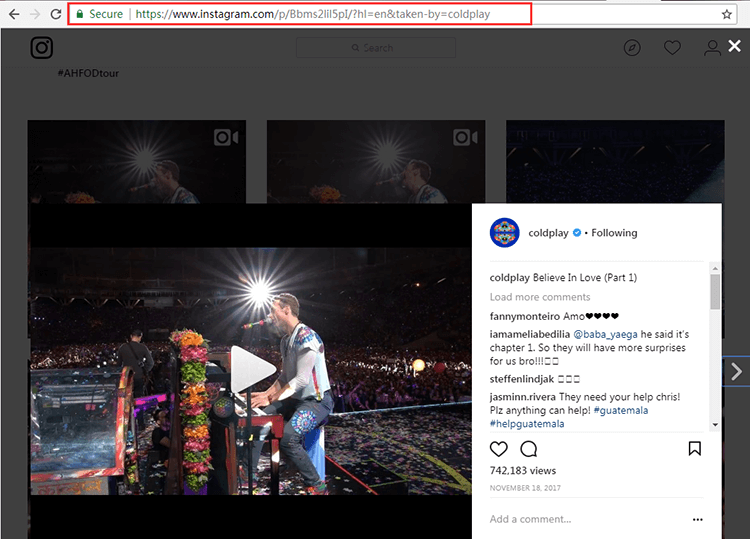Click the Believe In Love (Part 1) caption
Image resolution: width=750 pixels, height=539 pixels.
(x=585, y=277)
